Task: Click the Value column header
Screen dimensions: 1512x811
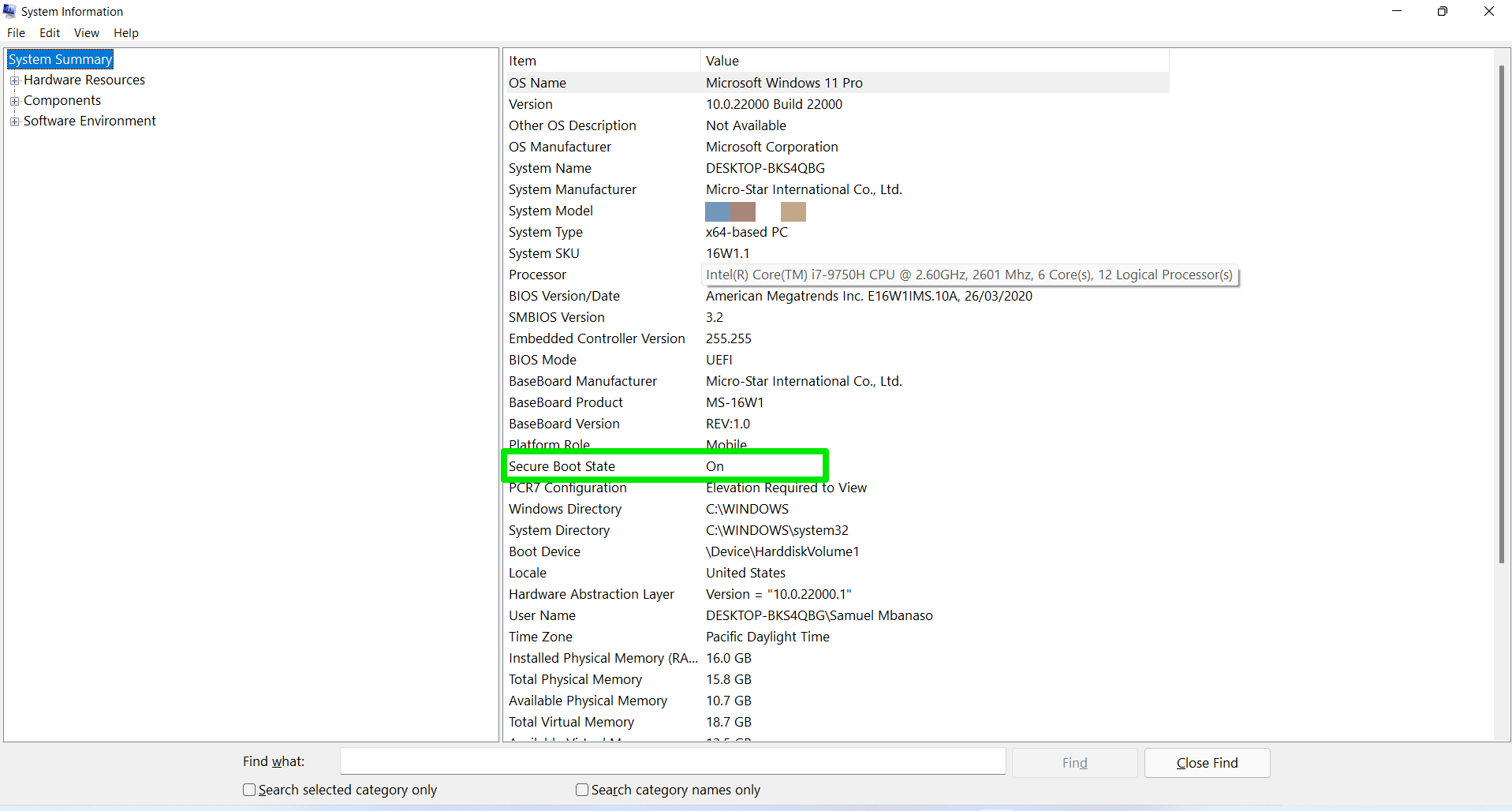Action: click(x=935, y=61)
